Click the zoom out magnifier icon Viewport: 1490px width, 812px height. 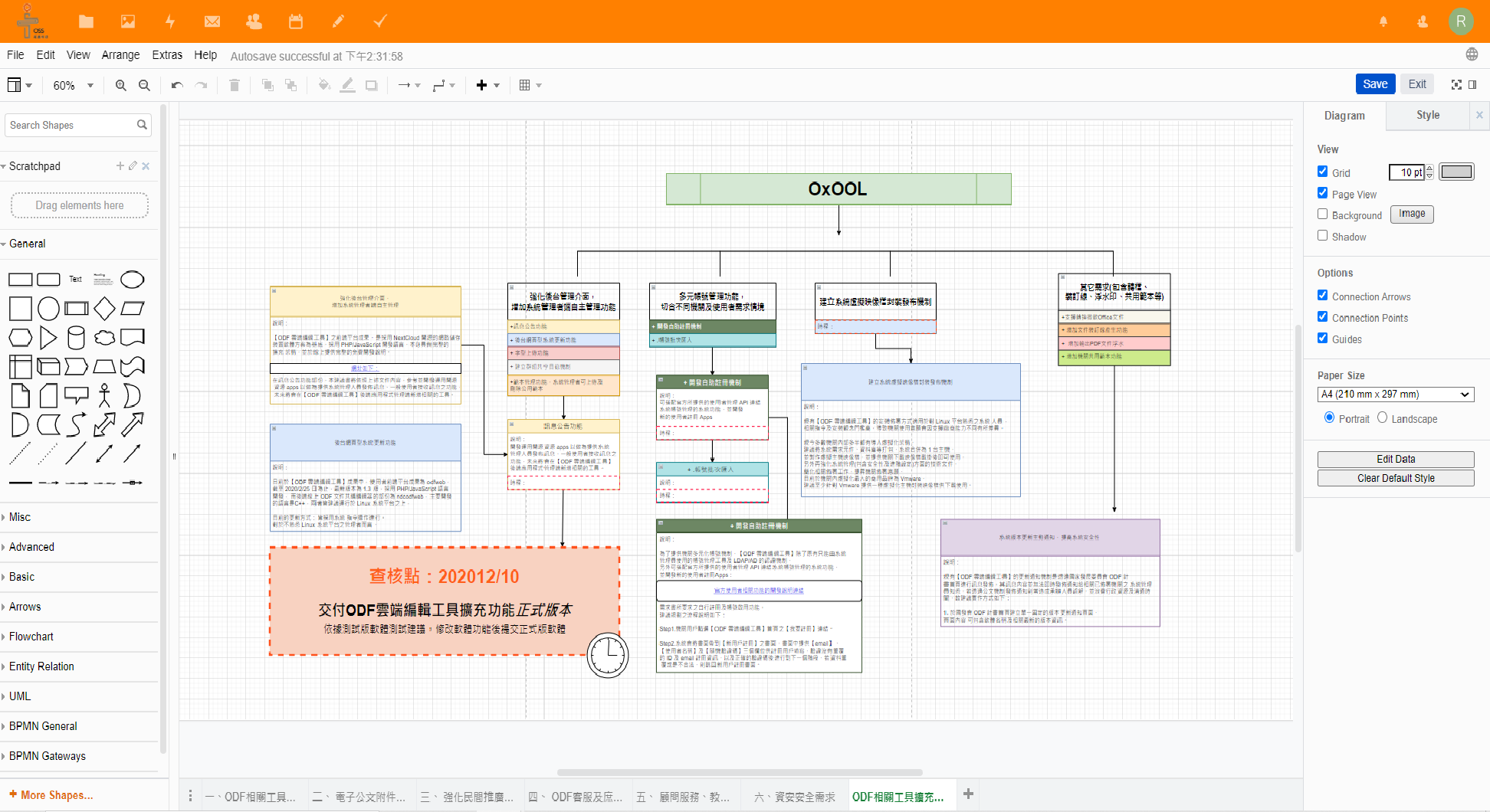[144, 85]
